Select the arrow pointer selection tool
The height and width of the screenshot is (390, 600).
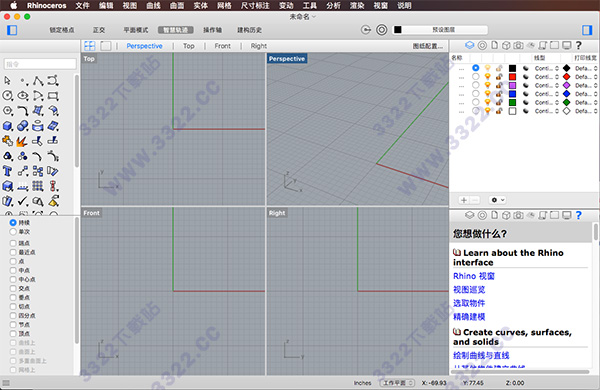pyautogui.click(x=7, y=81)
